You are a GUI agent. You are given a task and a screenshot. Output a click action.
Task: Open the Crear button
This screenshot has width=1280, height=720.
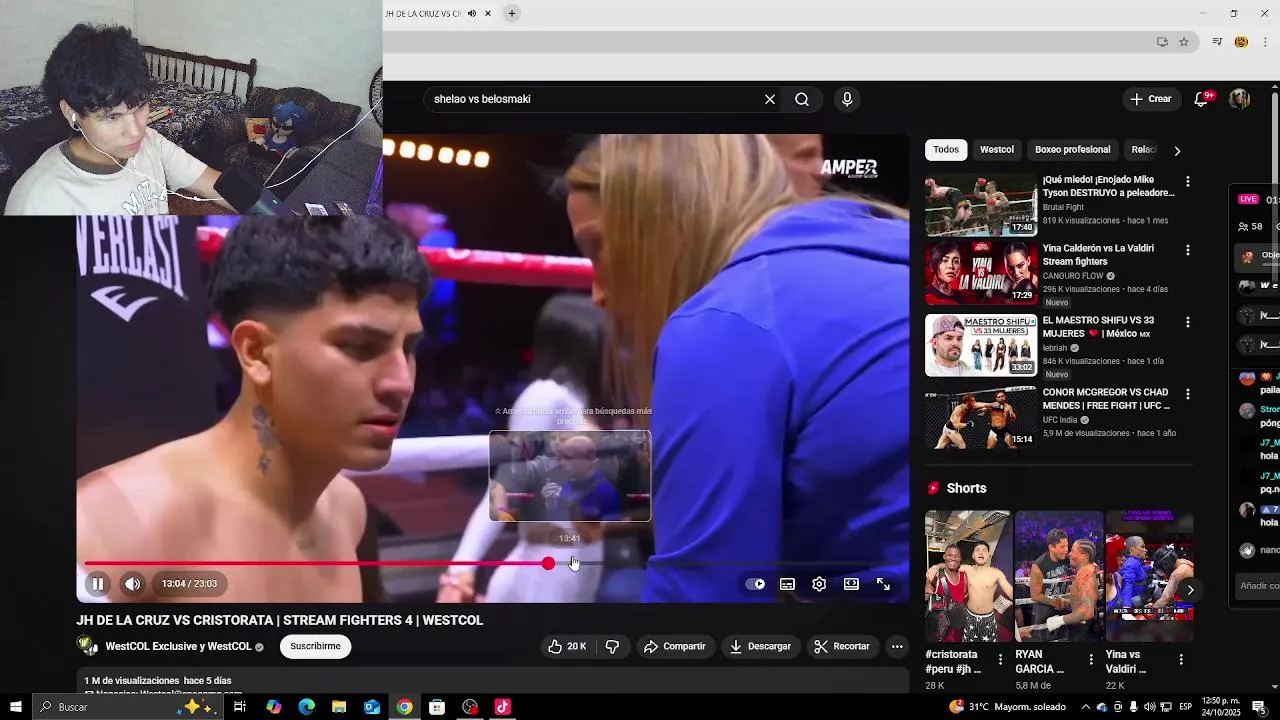[x=1150, y=99]
